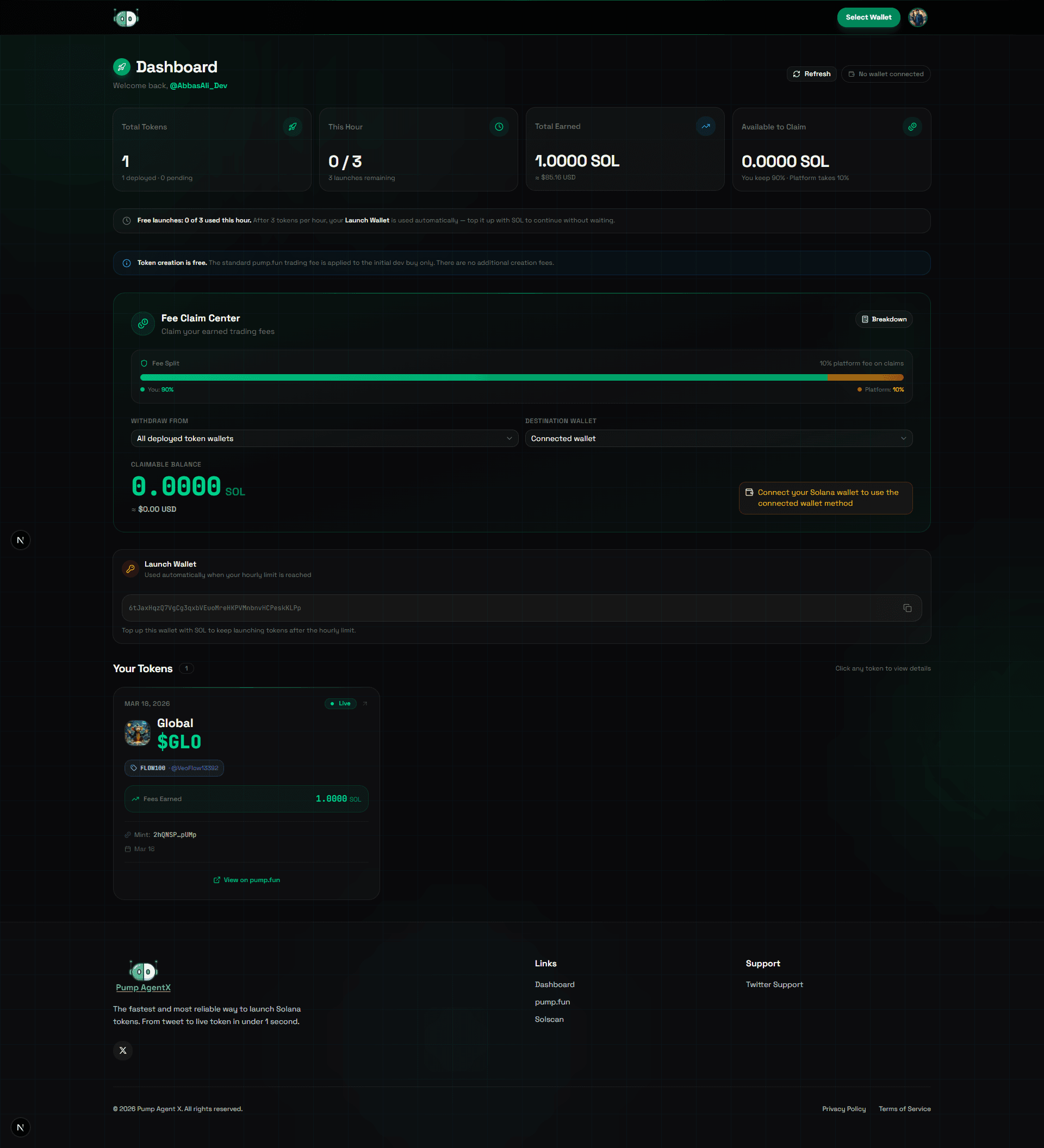Viewport: 1044px width, 1148px height.
Task: Open the X (Twitter) social icon in footer
Action: pyautogui.click(x=123, y=1050)
